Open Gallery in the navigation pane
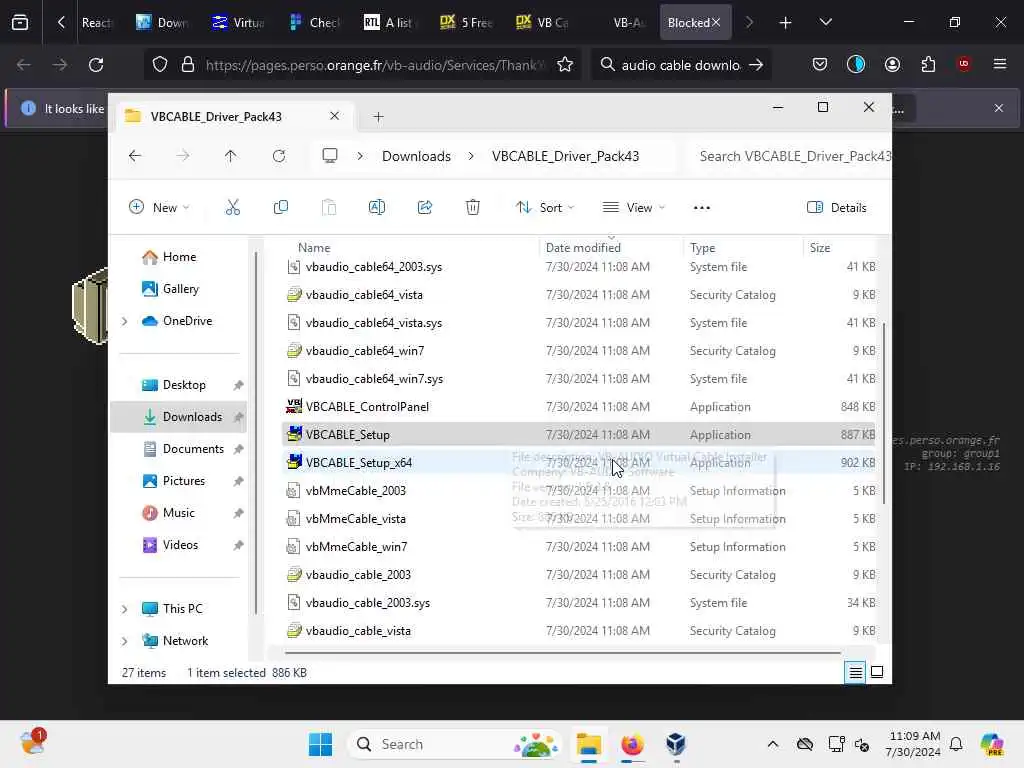The width and height of the screenshot is (1024, 768). click(180, 289)
